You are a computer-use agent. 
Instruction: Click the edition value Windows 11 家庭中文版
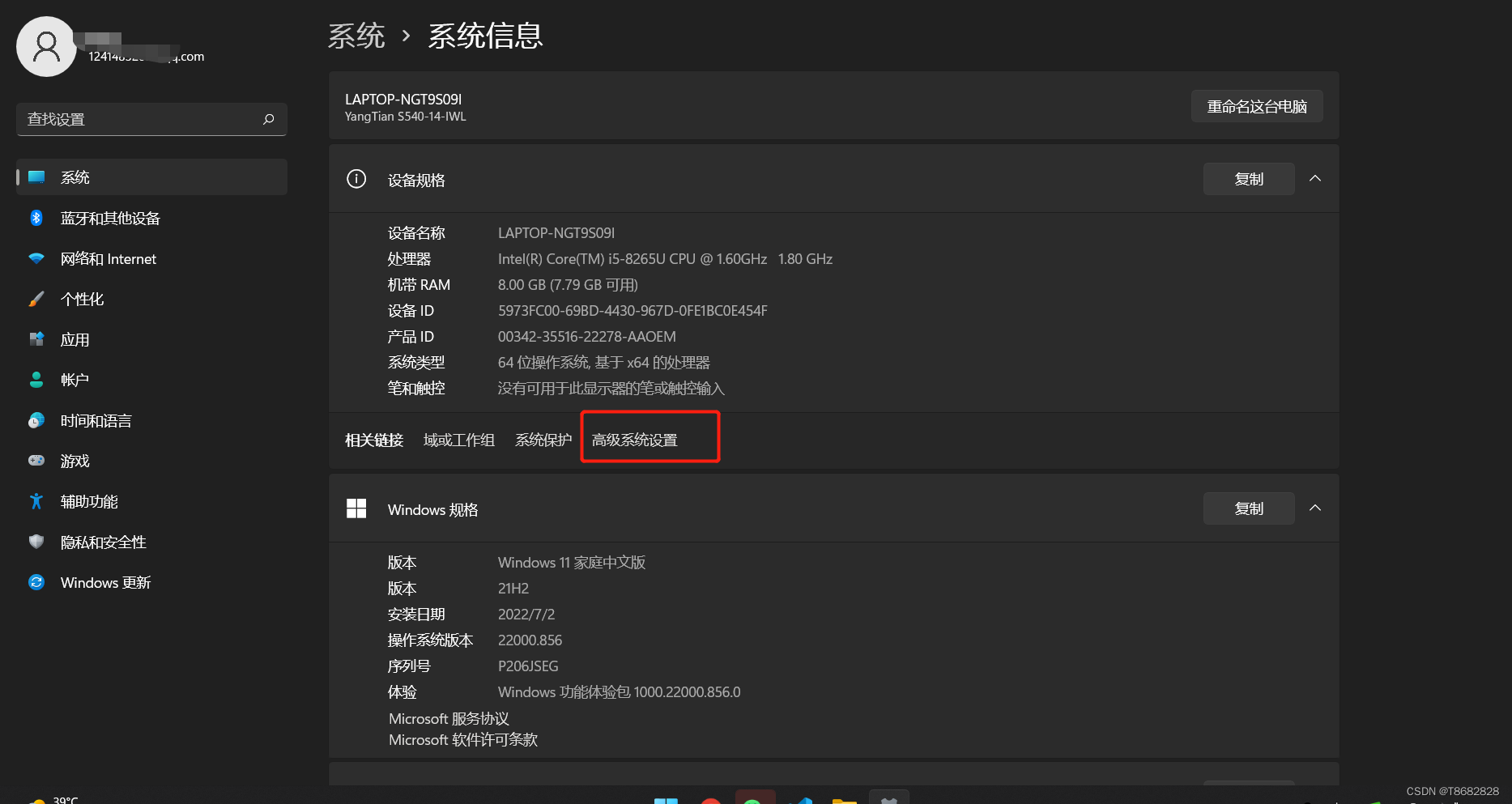pos(572,563)
